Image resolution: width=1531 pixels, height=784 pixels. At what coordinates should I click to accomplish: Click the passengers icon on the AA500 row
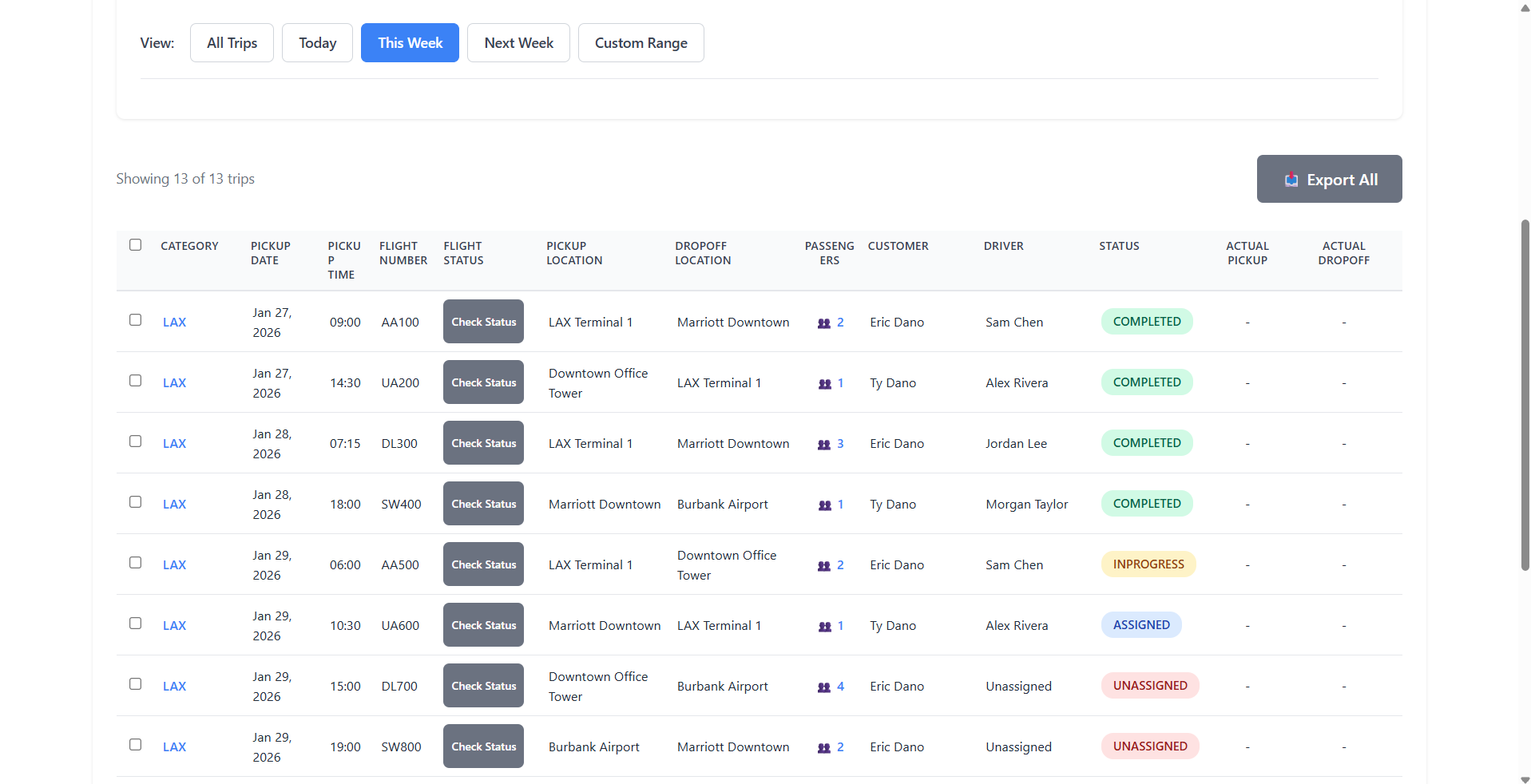823,565
